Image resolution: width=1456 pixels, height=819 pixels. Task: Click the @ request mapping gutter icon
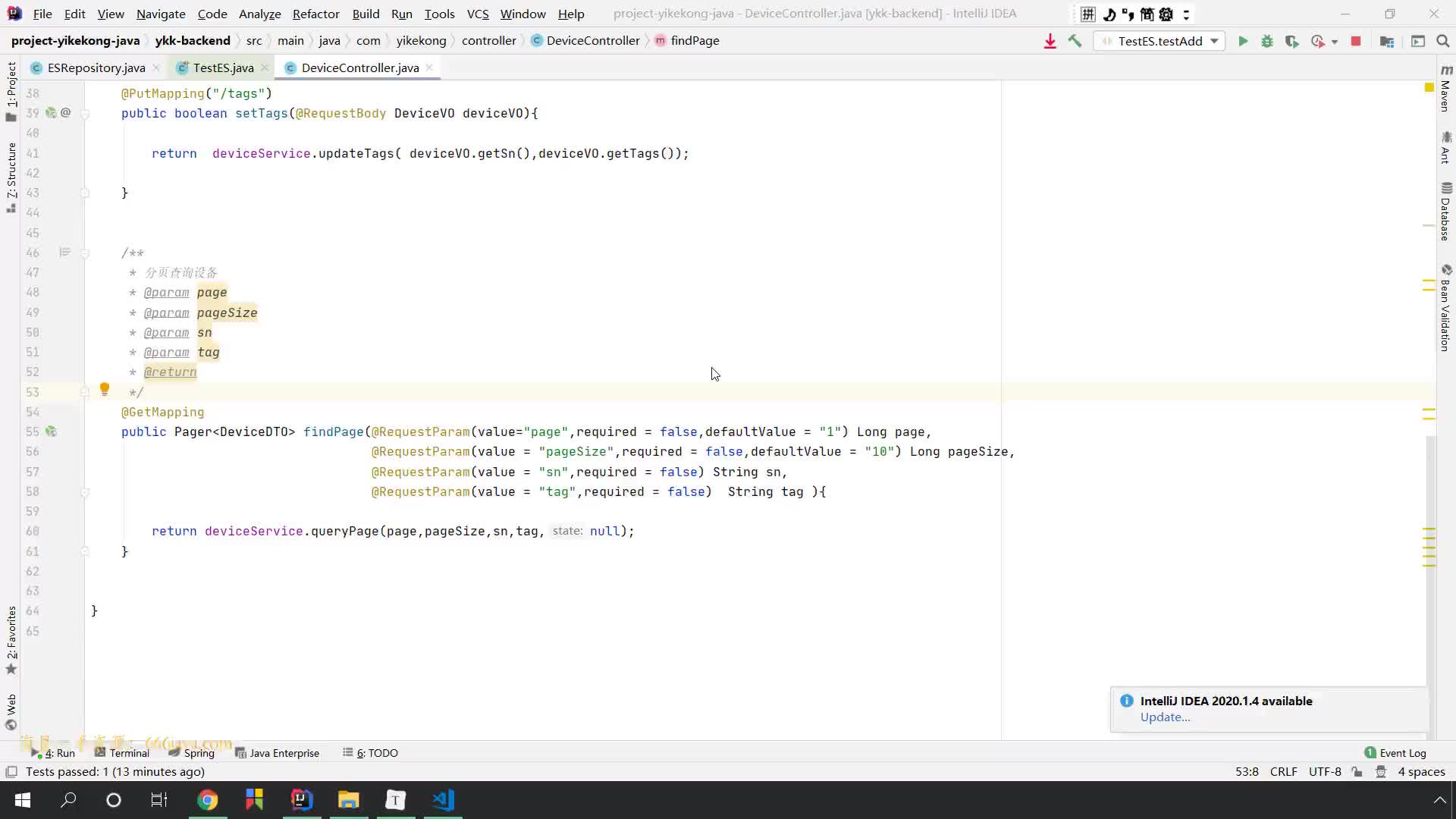[66, 113]
